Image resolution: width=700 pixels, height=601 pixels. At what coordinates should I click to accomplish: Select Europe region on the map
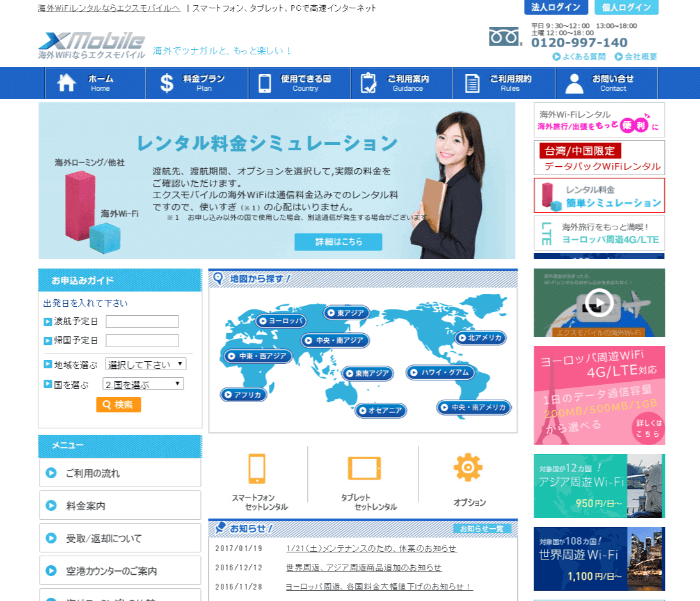(279, 321)
